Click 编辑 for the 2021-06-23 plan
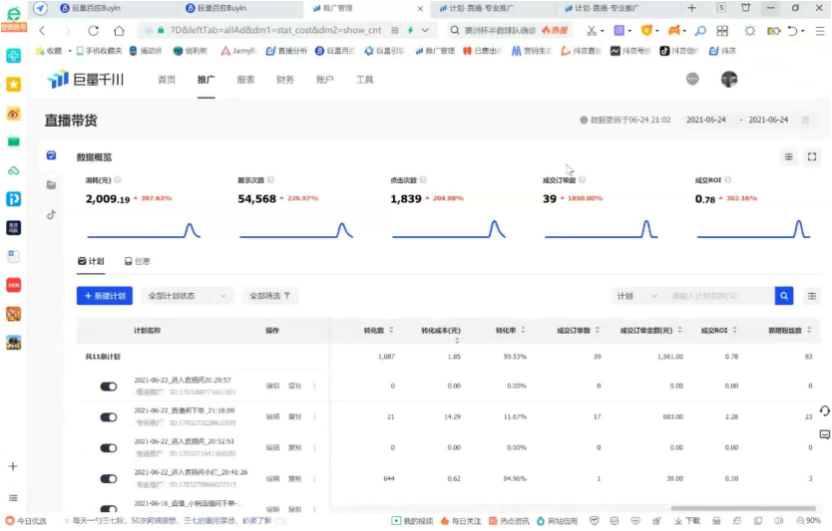 pyautogui.click(x=273, y=386)
